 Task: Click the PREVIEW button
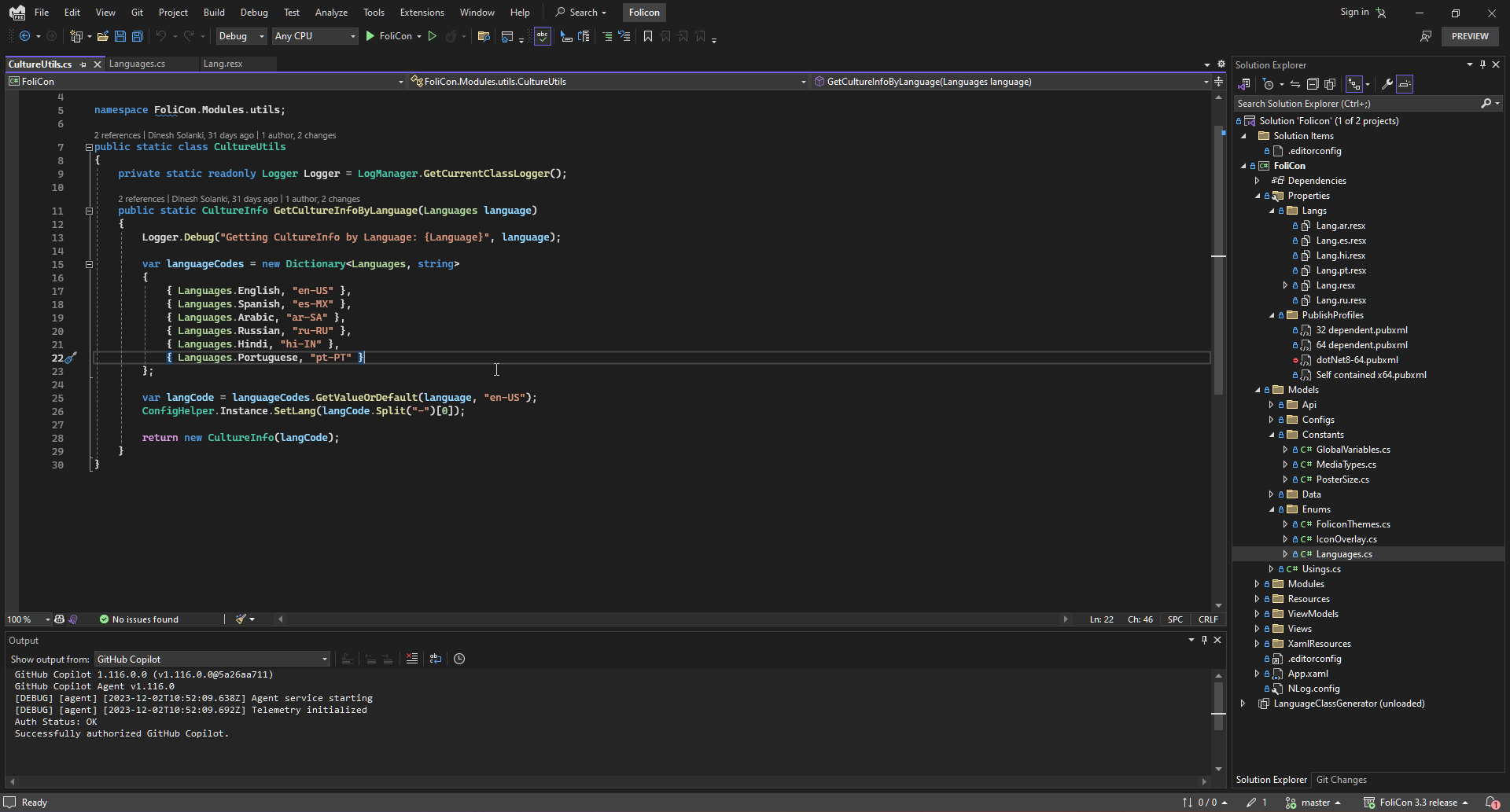pos(1470,36)
